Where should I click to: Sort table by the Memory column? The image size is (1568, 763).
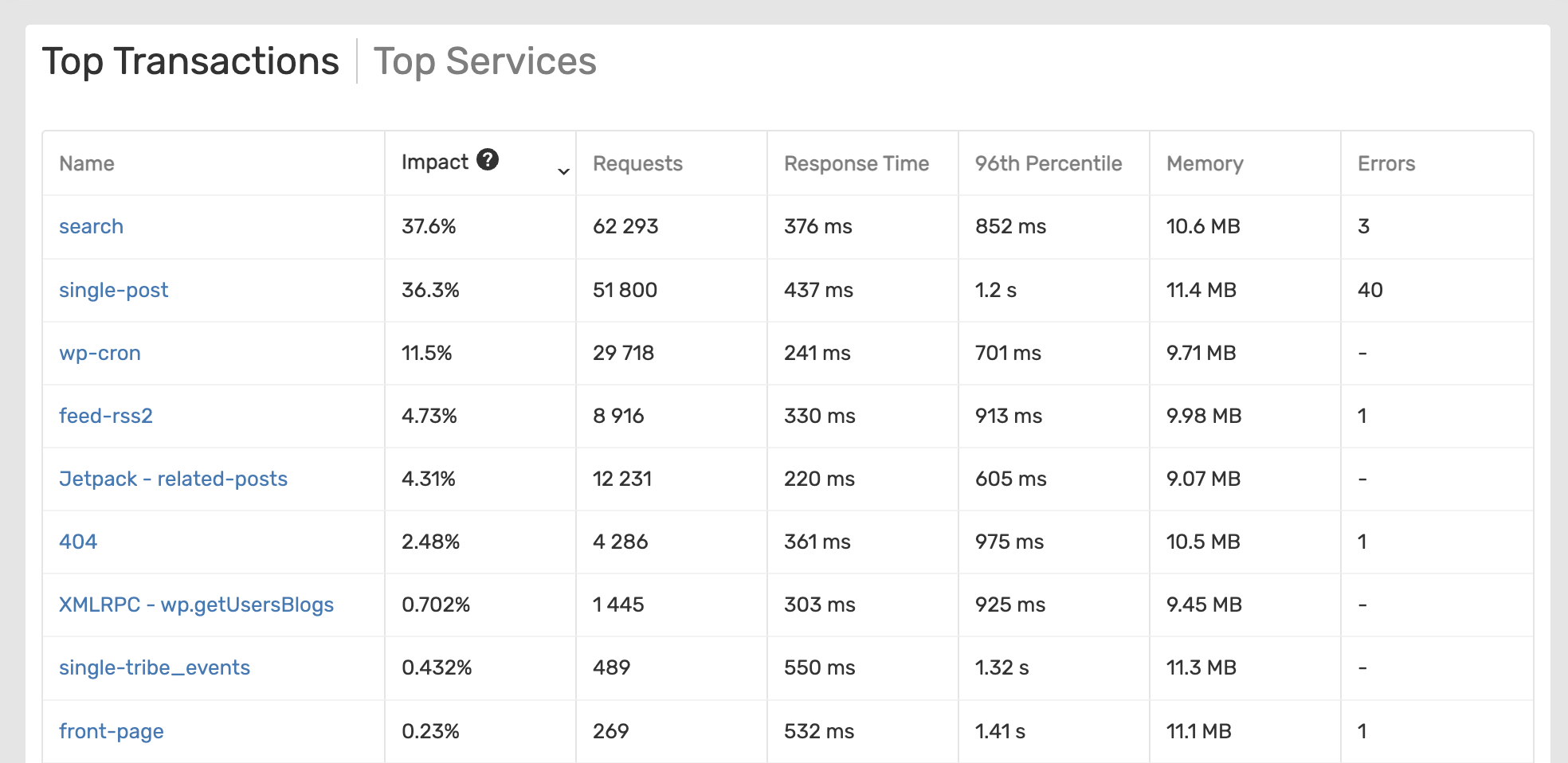(1205, 163)
